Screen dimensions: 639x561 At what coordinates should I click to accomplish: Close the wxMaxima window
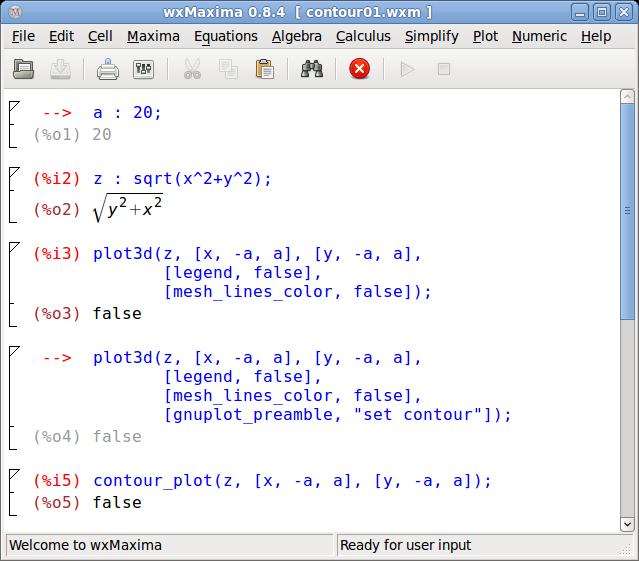pos(624,12)
